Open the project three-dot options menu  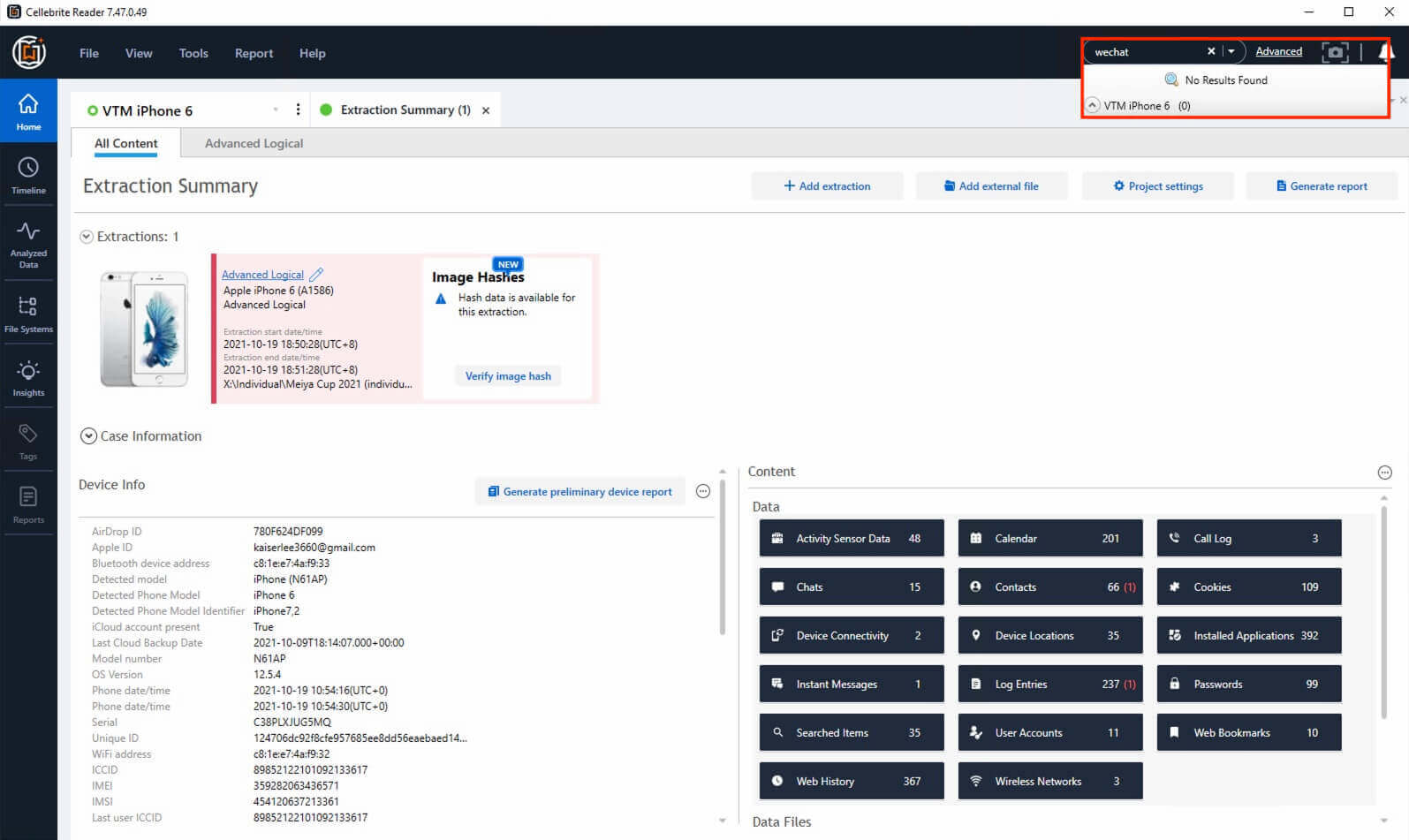click(x=298, y=110)
